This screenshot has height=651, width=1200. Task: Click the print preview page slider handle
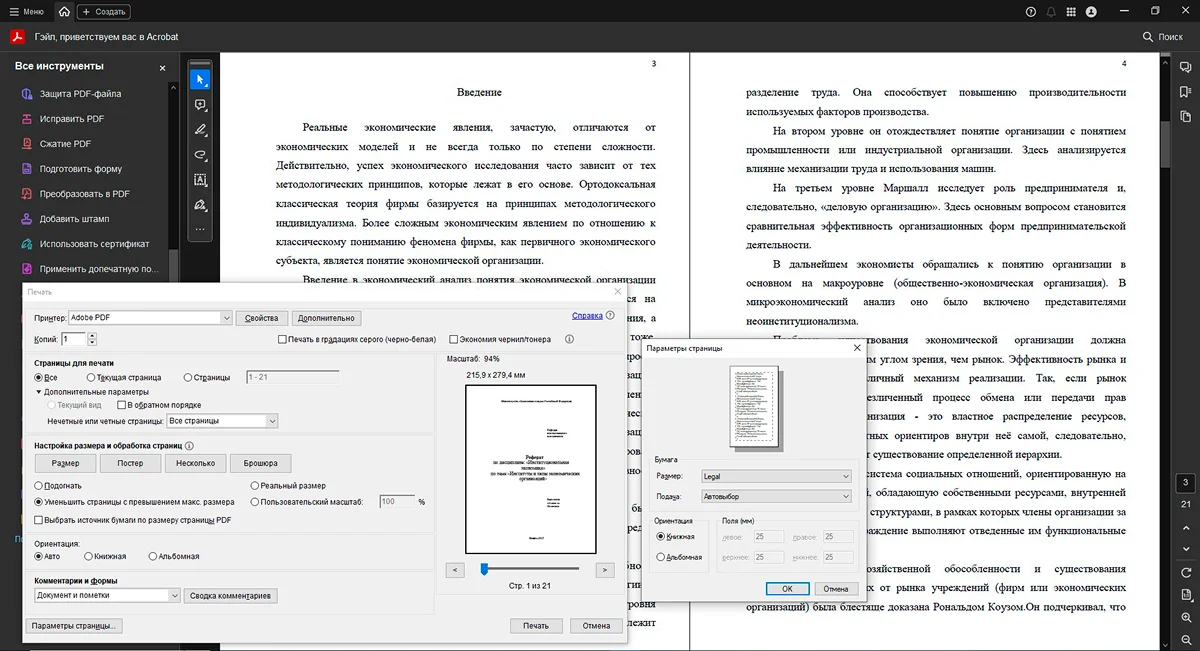[484, 569]
